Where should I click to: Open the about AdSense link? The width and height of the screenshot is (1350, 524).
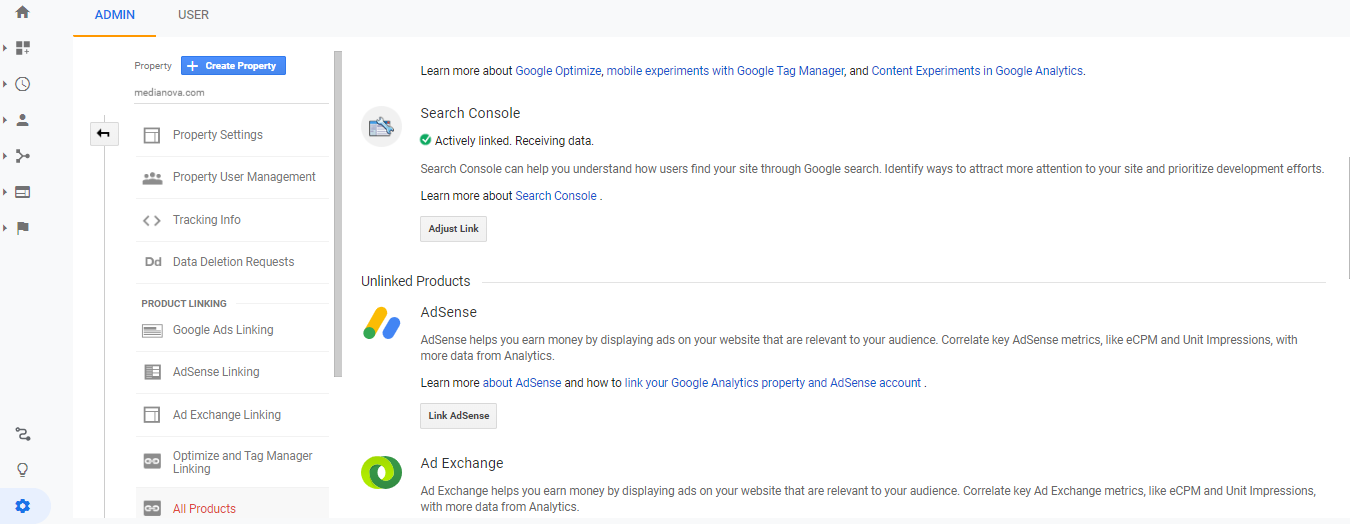tap(522, 383)
